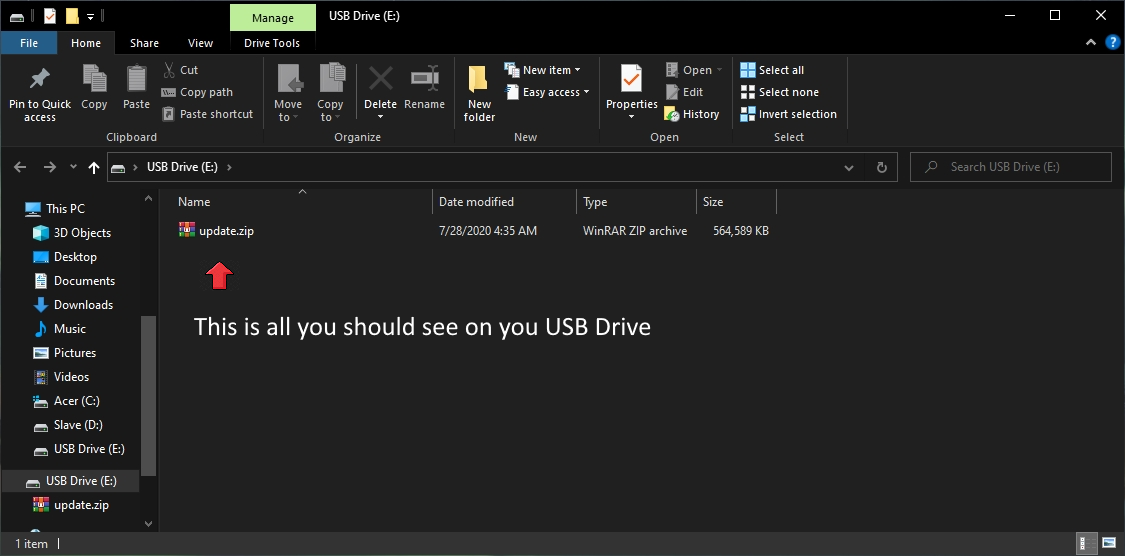Viewport: 1125px width, 556px height.
Task: Go back with the left arrow
Action: point(20,167)
